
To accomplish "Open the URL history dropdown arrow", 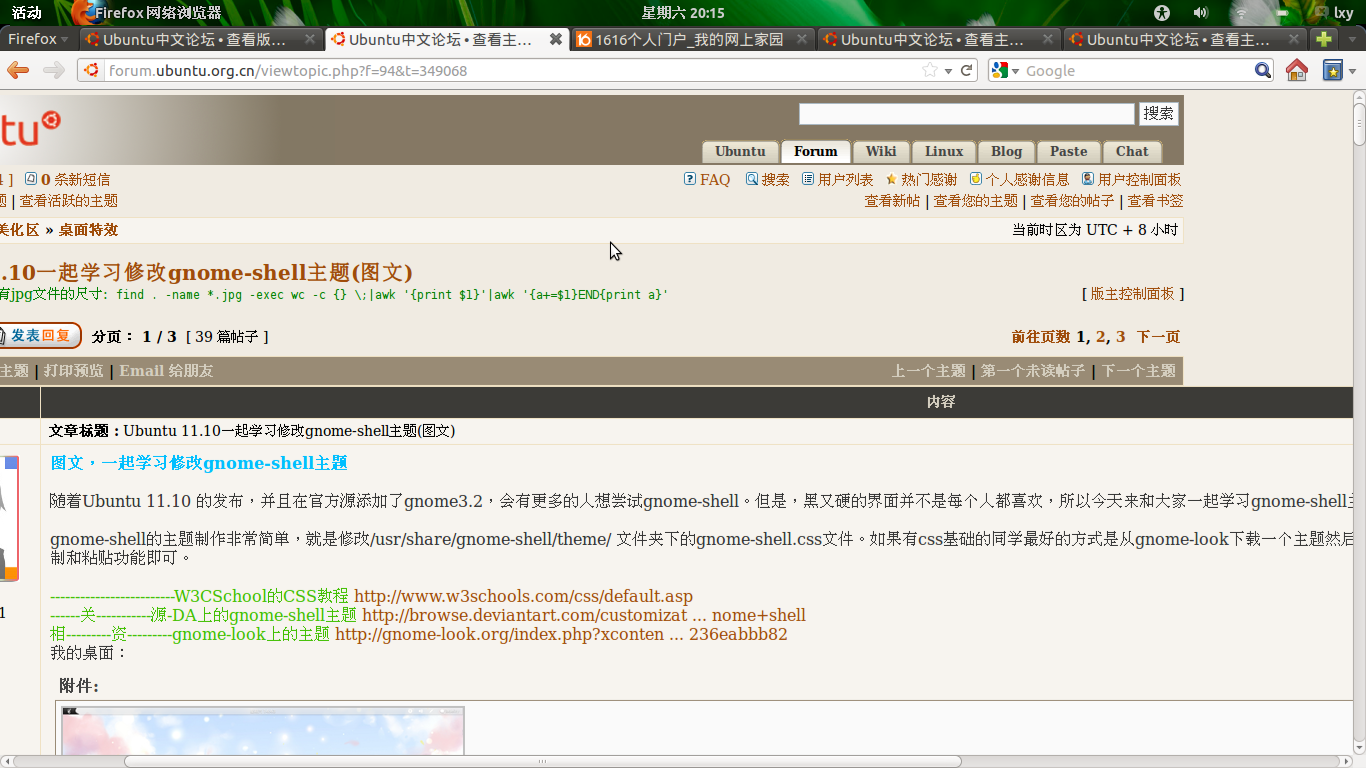I will 948,70.
